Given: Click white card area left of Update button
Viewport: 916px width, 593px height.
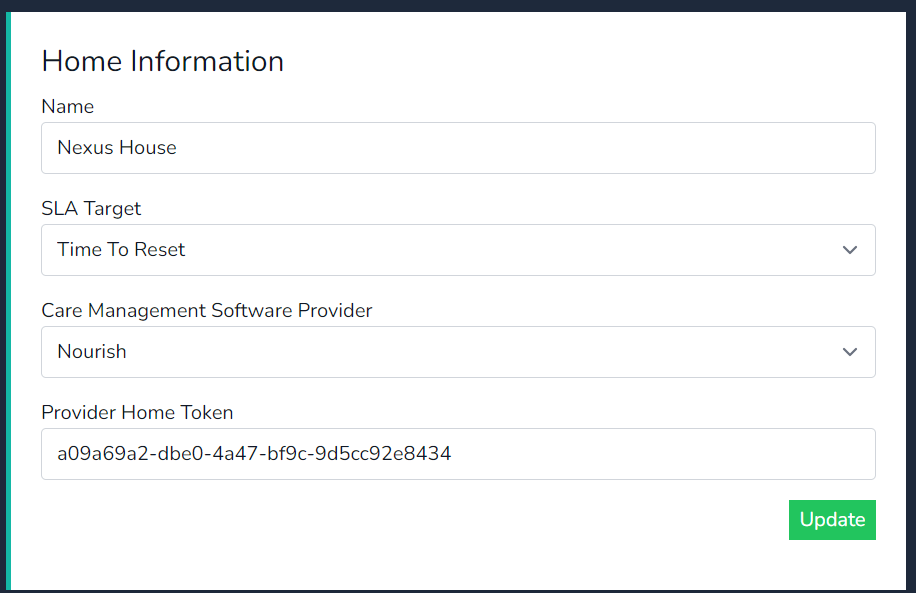Looking at the screenshot, I should tap(500, 520).
